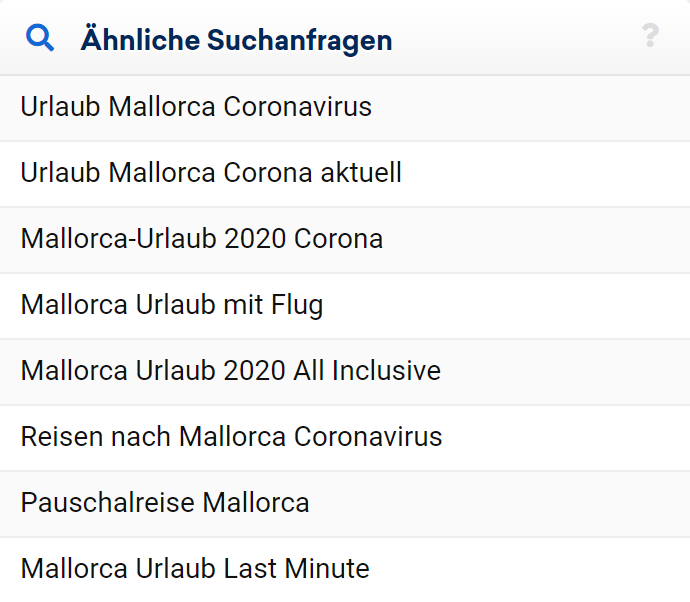690x602 pixels.
Task: Open "Urlaub Mallorca Coronavirus" suggestion
Action: coord(196,107)
